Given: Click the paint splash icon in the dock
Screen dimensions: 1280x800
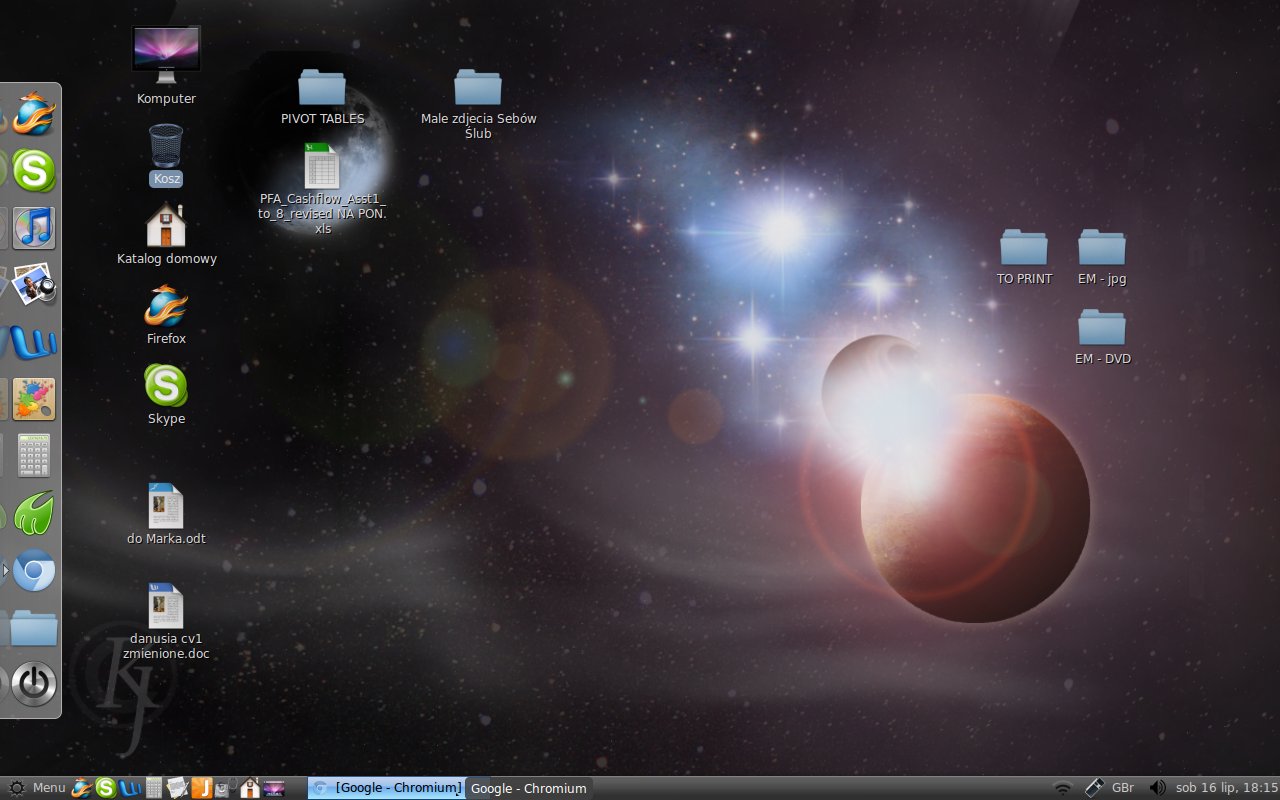Looking at the screenshot, I should coord(34,399).
